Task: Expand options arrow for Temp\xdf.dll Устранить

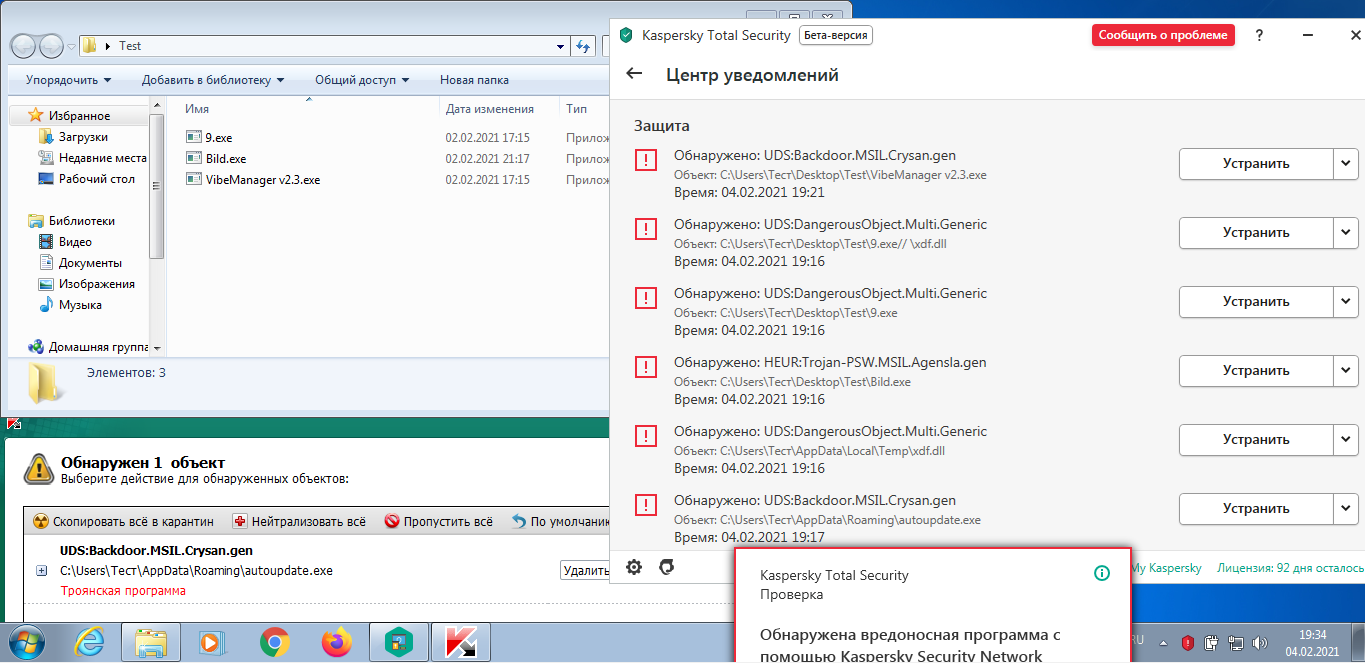Action: [x=1345, y=439]
